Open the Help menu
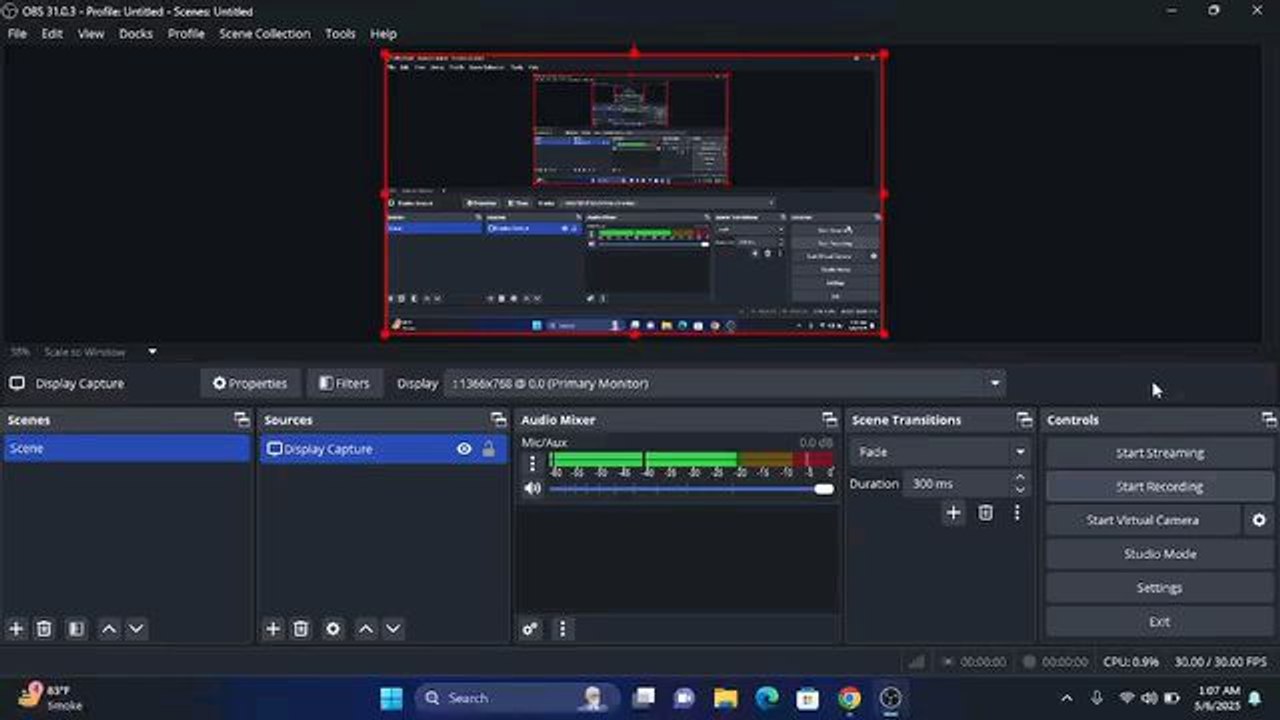This screenshot has height=720, width=1280. [x=384, y=33]
